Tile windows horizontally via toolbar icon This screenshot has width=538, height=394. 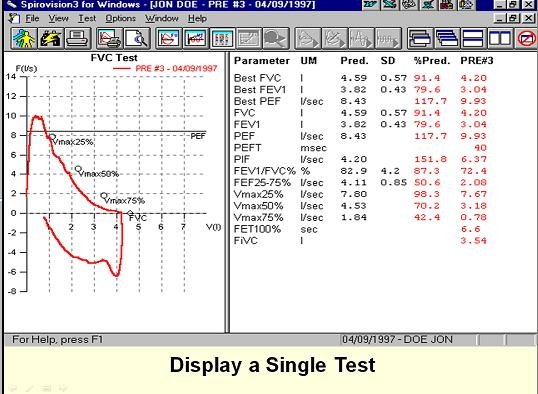tap(473, 38)
